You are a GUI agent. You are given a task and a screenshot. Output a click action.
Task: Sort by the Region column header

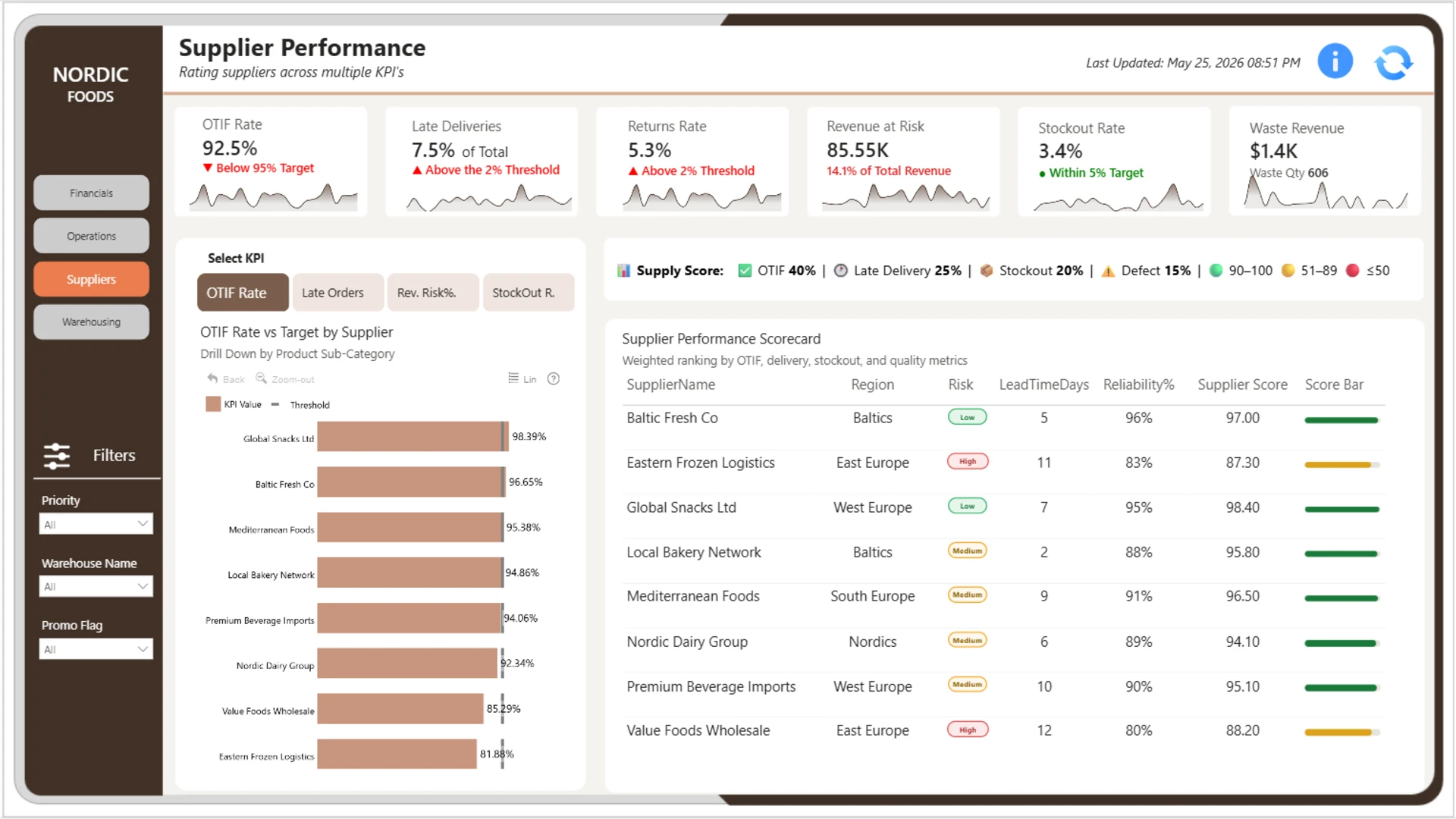click(872, 385)
